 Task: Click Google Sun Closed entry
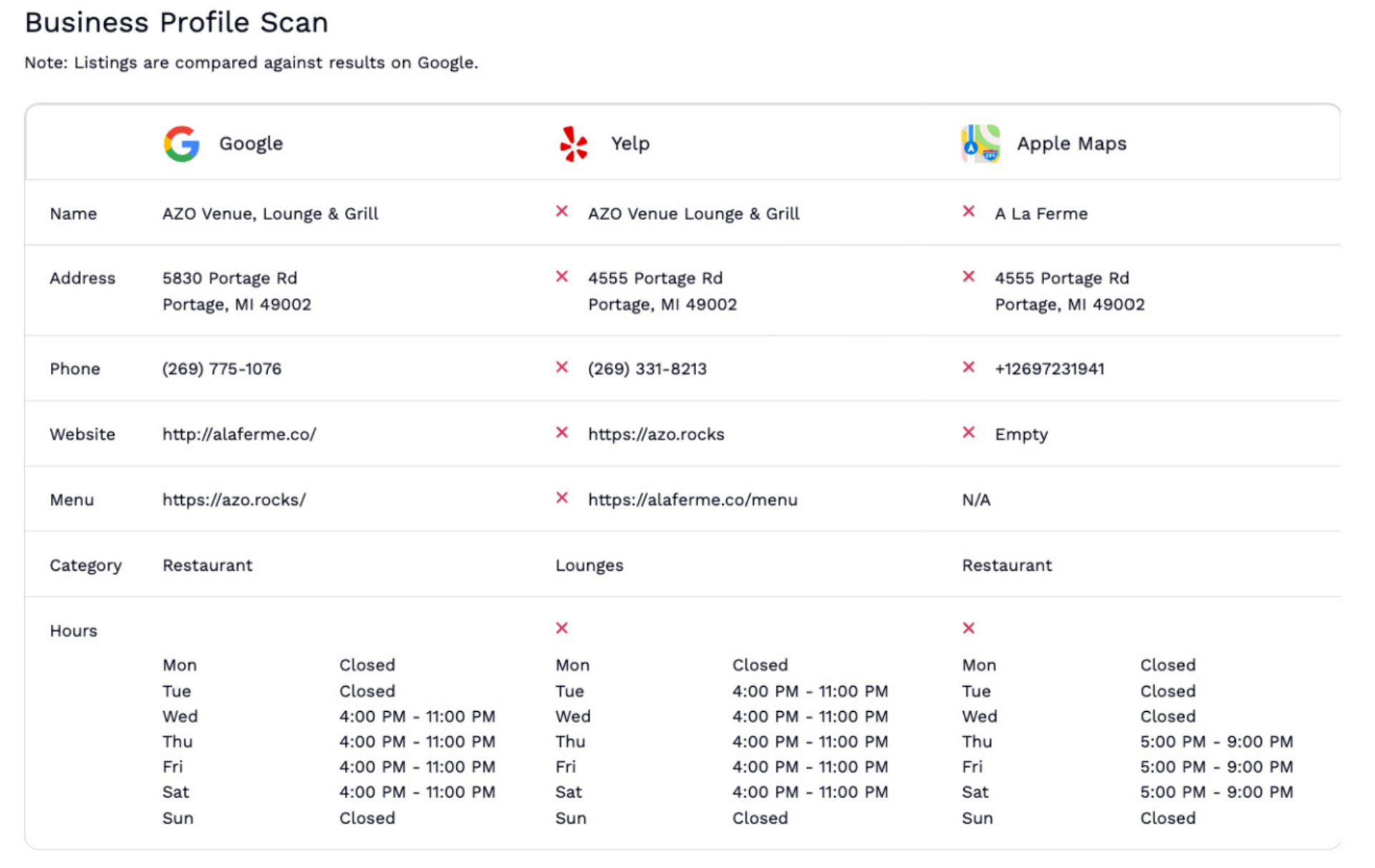(367, 818)
